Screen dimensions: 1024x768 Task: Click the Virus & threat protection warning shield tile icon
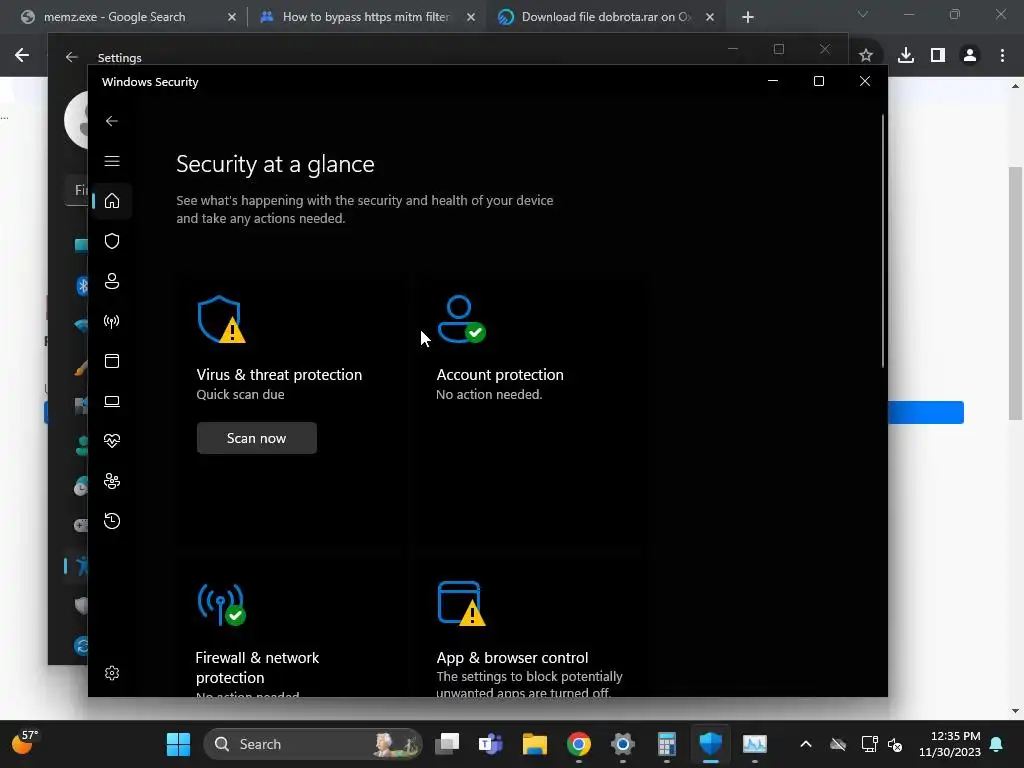pyautogui.click(x=221, y=319)
